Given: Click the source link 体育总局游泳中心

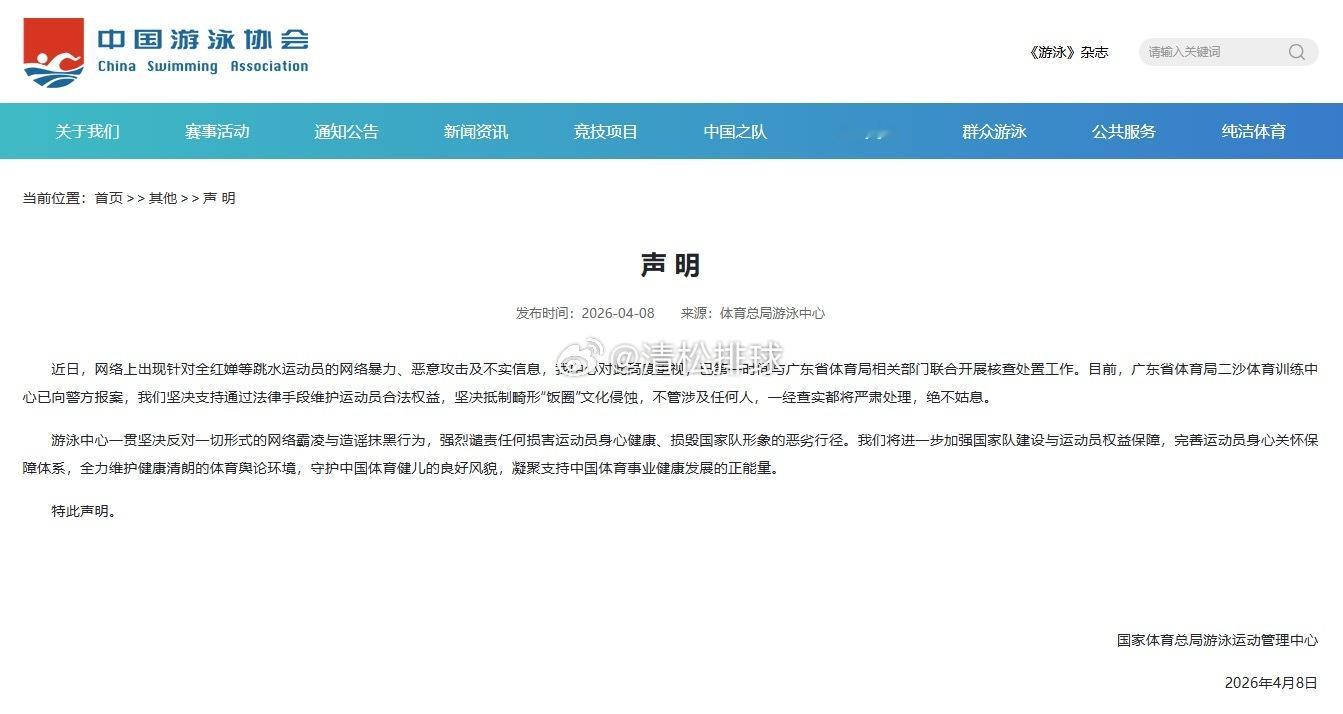Looking at the screenshot, I should tap(774, 312).
